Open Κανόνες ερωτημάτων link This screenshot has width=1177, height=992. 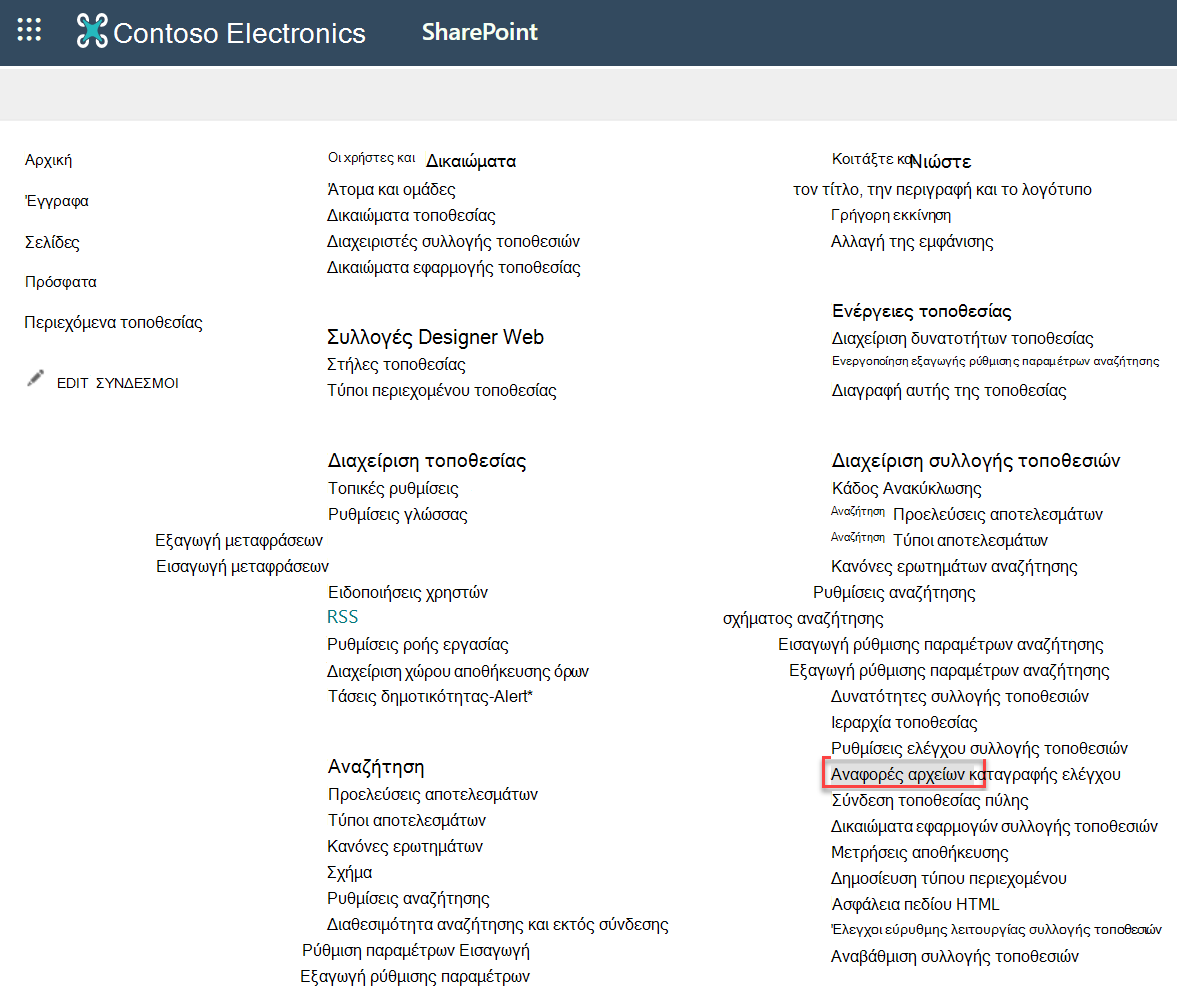(x=405, y=846)
